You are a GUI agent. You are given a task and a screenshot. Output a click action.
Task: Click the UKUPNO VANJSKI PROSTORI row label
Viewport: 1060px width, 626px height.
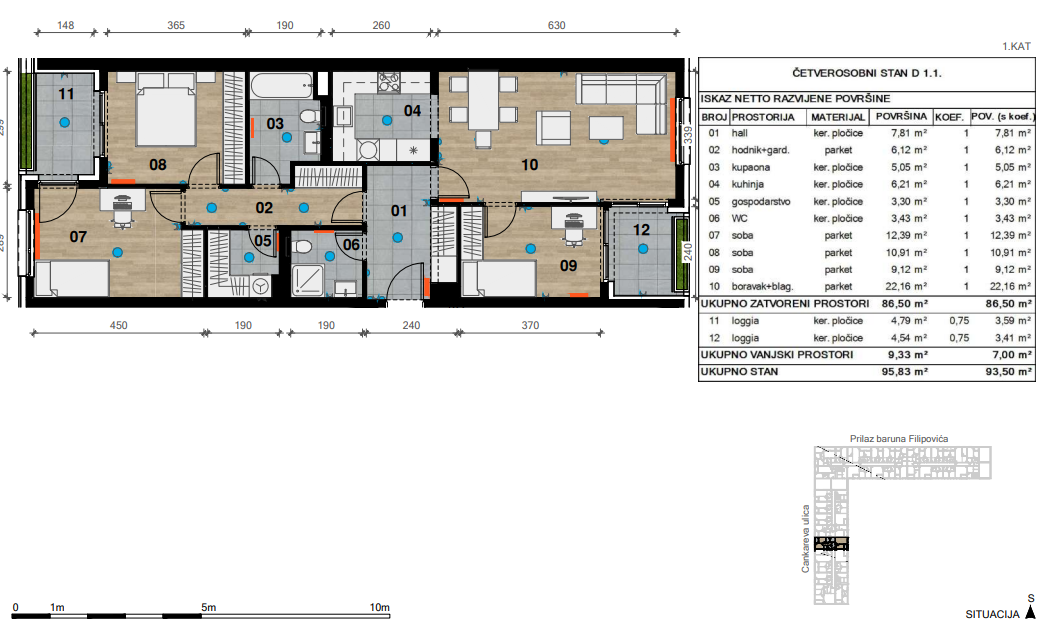(x=777, y=354)
